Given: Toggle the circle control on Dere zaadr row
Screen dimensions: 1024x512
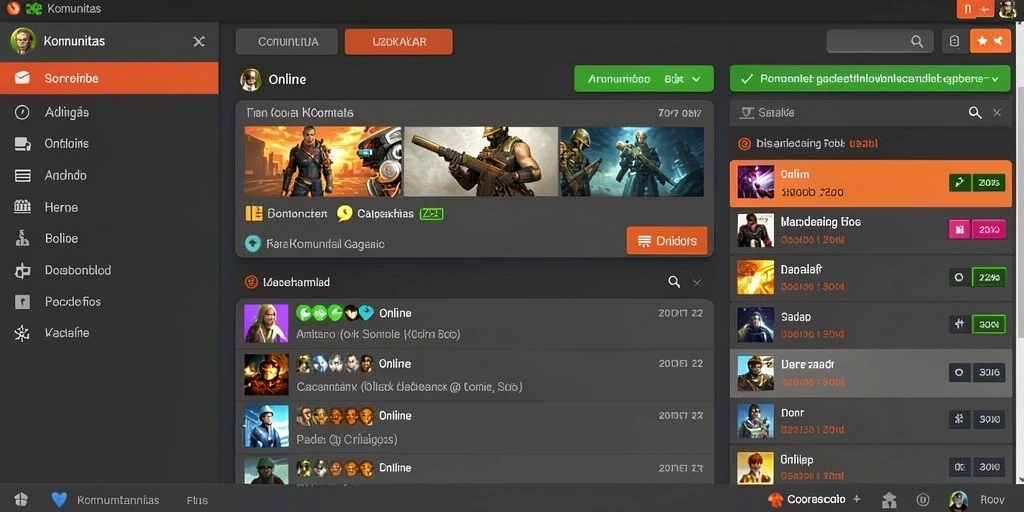Looking at the screenshot, I should [959, 372].
